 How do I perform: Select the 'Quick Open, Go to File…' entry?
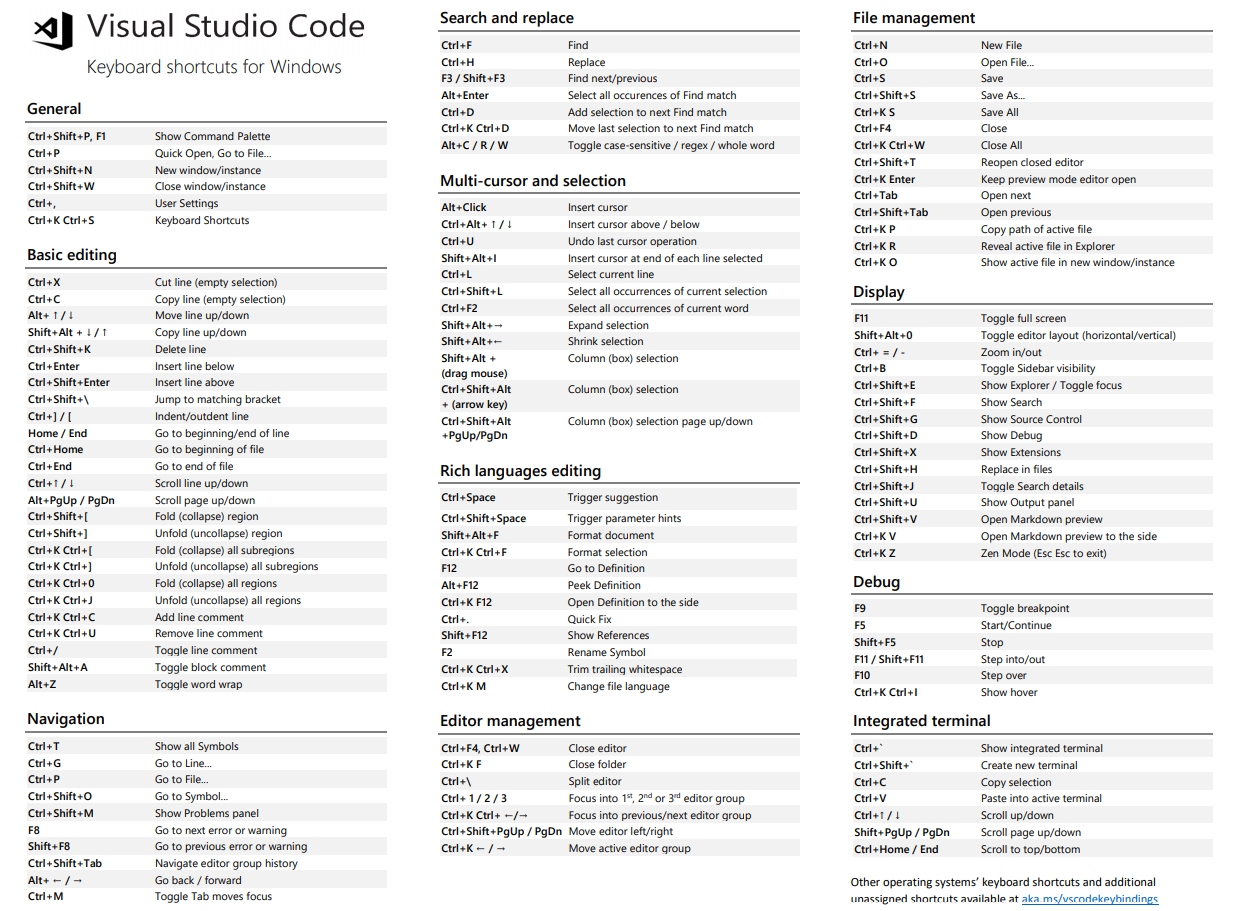tap(213, 153)
